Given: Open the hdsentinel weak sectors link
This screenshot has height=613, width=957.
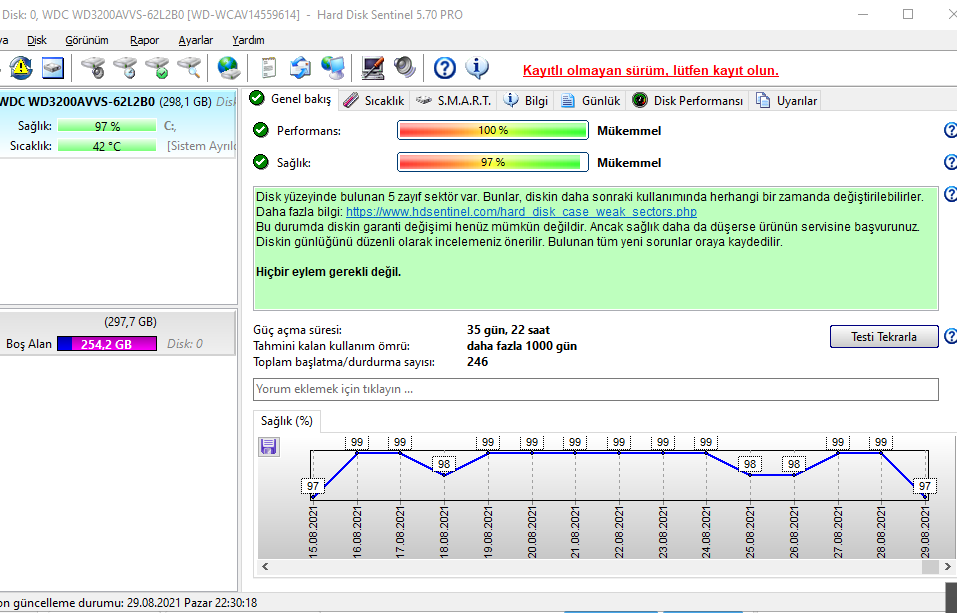Looking at the screenshot, I should (521, 212).
